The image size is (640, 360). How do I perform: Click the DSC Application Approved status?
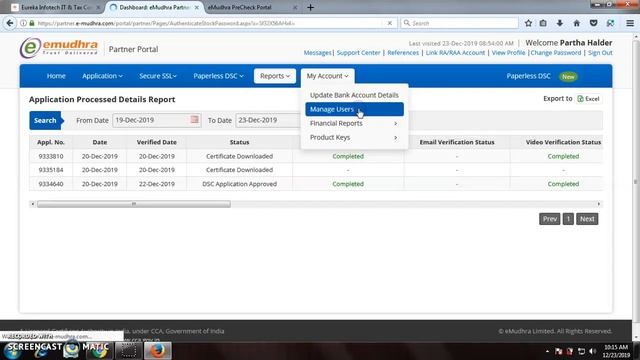click(x=239, y=184)
